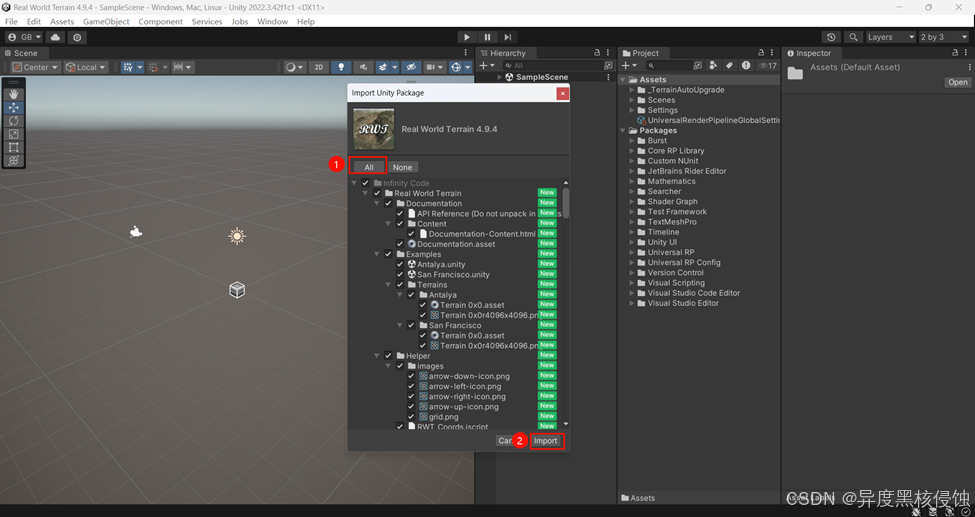Image resolution: width=975 pixels, height=517 pixels.
Task: Open the GameObject menu
Action: pyautogui.click(x=106, y=21)
